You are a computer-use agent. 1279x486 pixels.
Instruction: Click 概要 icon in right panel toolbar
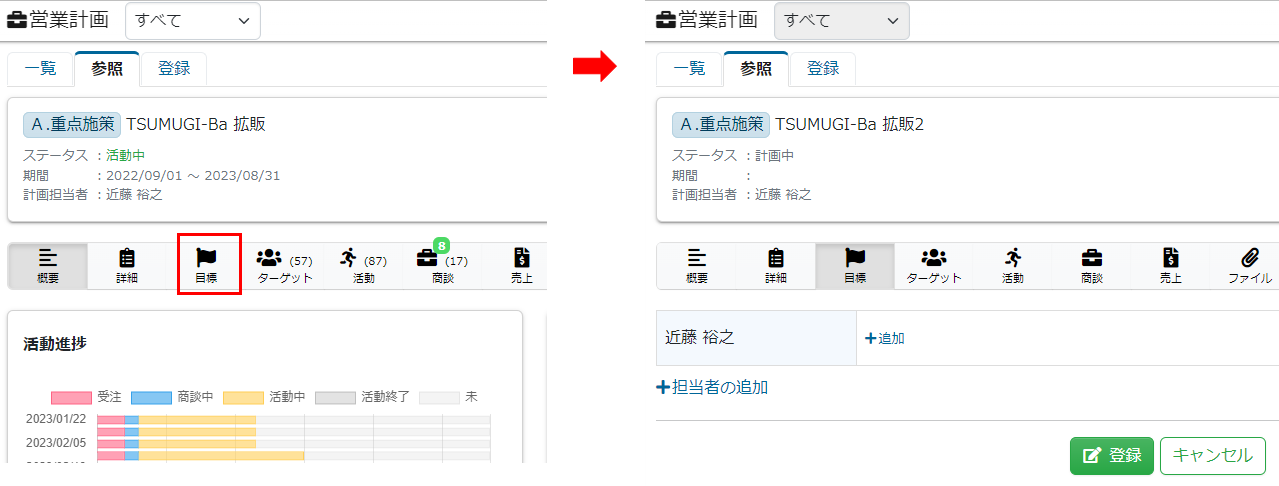click(697, 266)
